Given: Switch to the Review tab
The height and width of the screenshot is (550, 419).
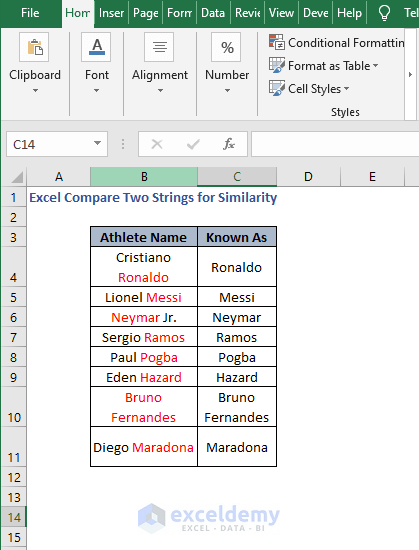Looking at the screenshot, I should 248,13.
